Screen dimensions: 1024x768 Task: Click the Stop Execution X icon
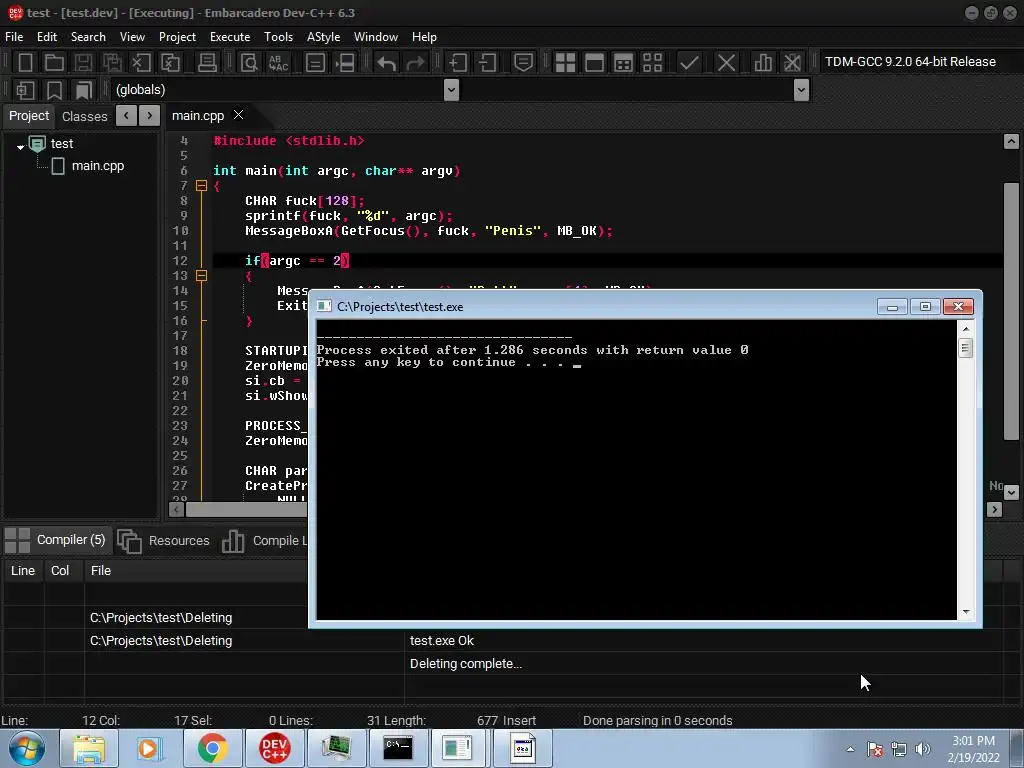click(x=726, y=63)
